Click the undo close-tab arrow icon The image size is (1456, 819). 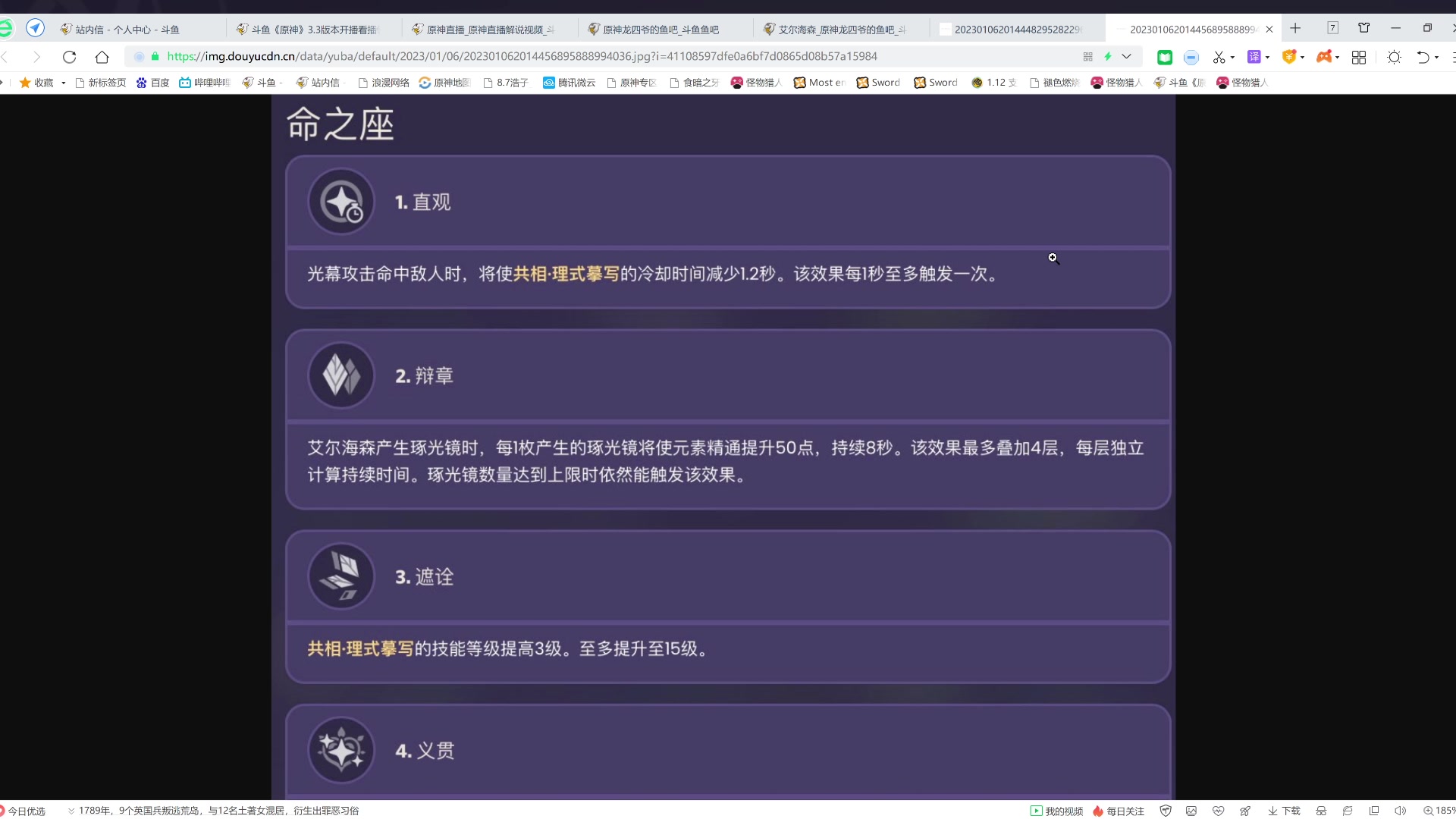[1423, 58]
